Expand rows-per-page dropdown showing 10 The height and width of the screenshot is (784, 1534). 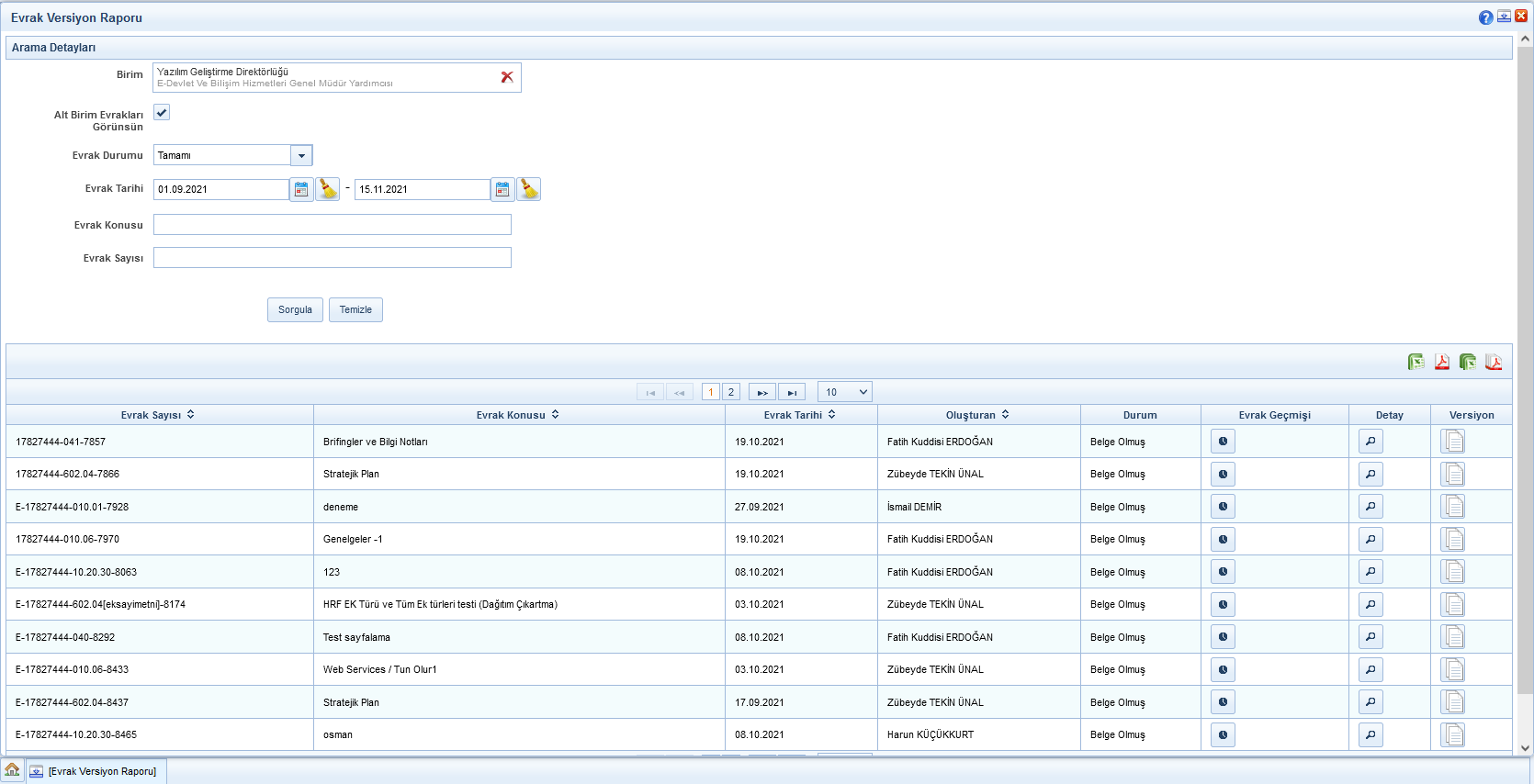tap(844, 392)
